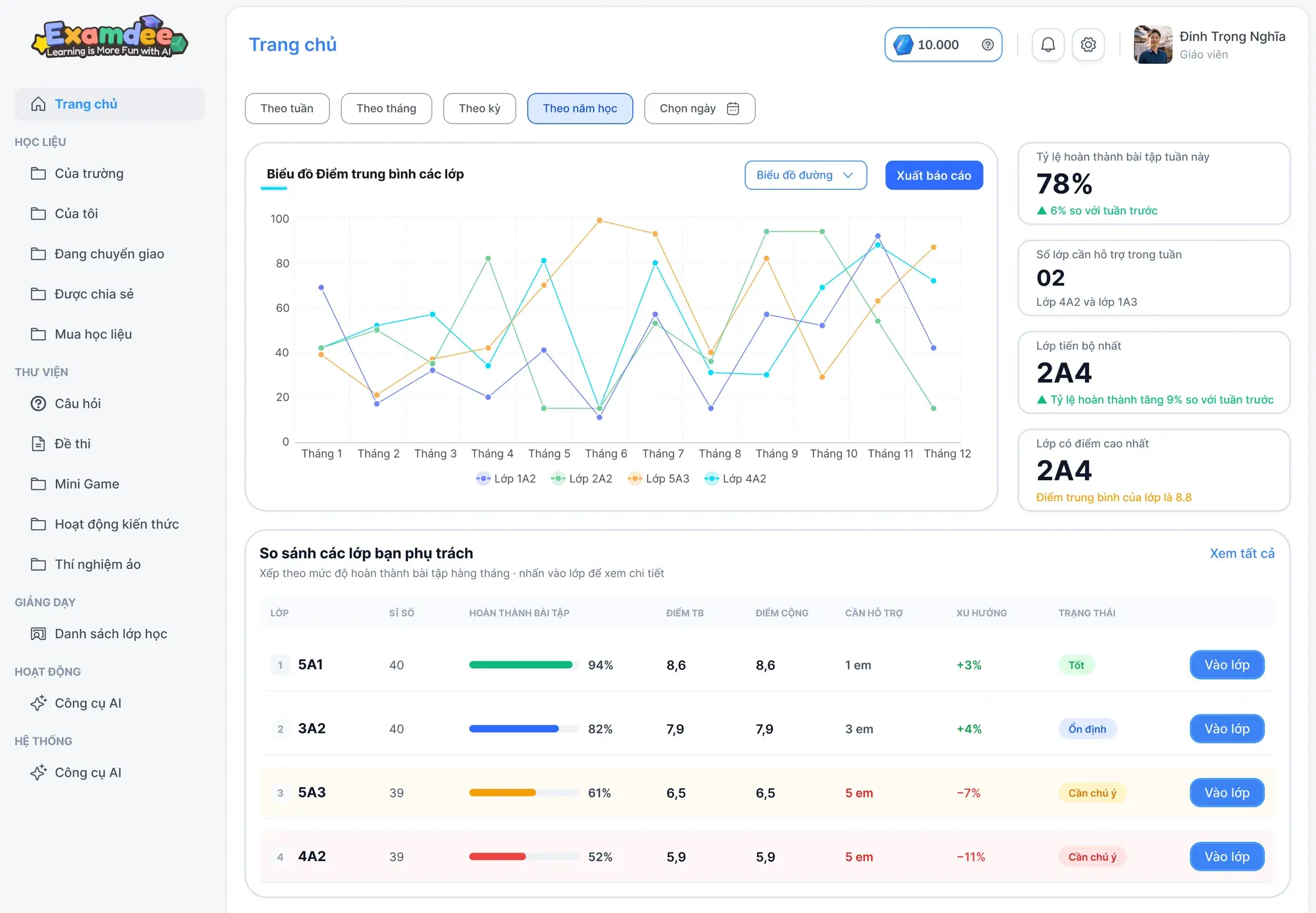Switch to Theo tuần tab
The width and height of the screenshot is (1316, 913).
tap(287, 108)
